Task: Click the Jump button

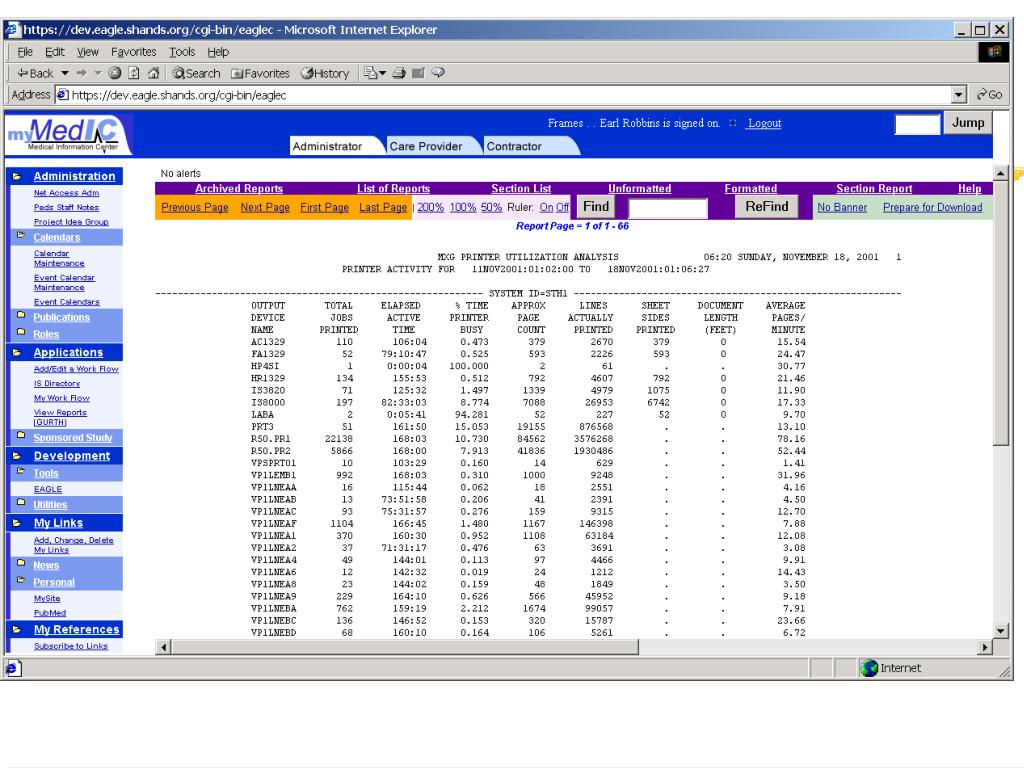Action: 968,123
